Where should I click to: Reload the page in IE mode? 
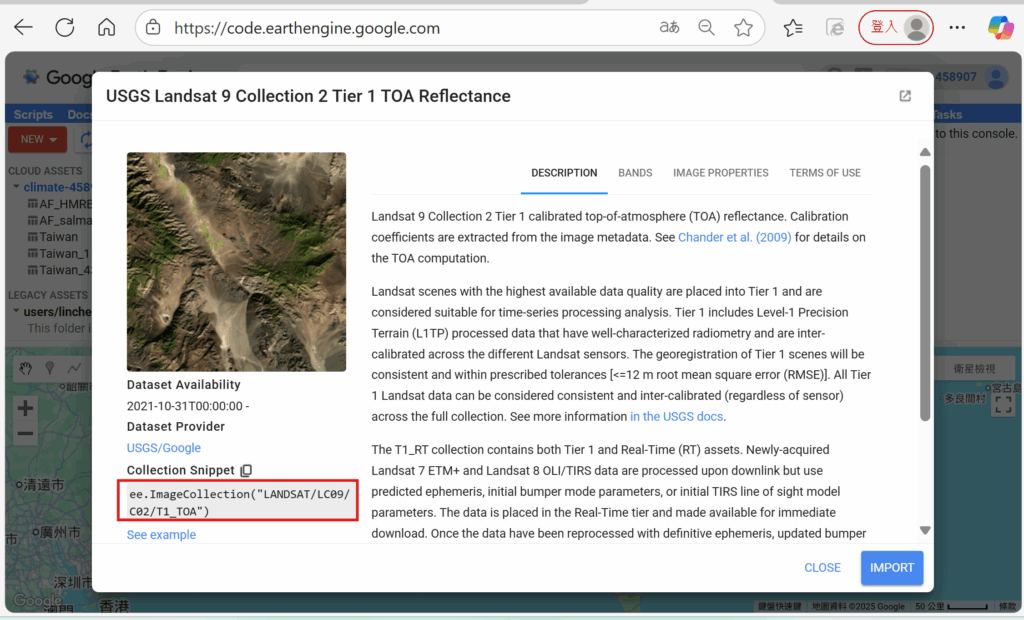[x=835, y=27]
